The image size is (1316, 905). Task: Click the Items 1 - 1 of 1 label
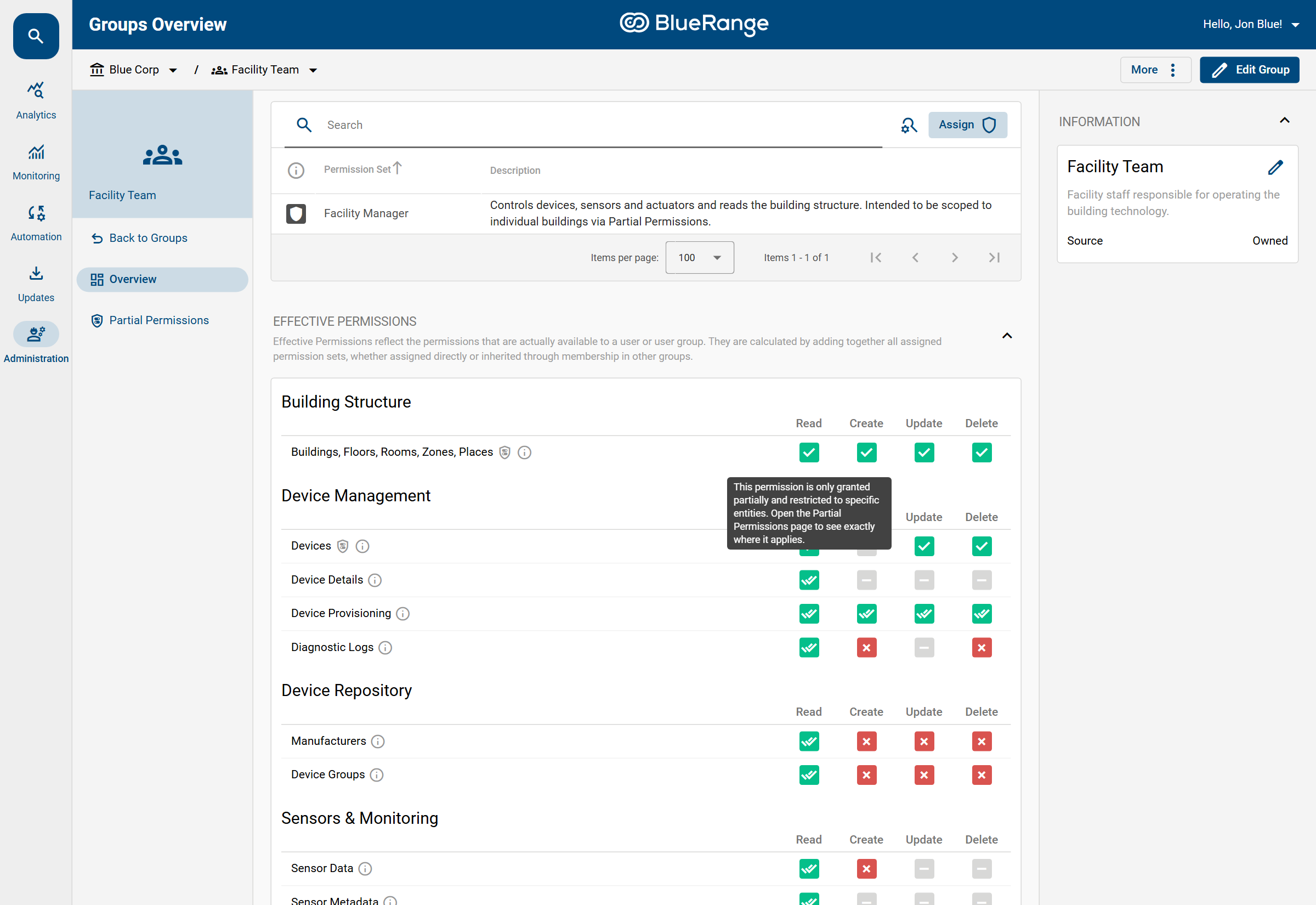point(796,258)
